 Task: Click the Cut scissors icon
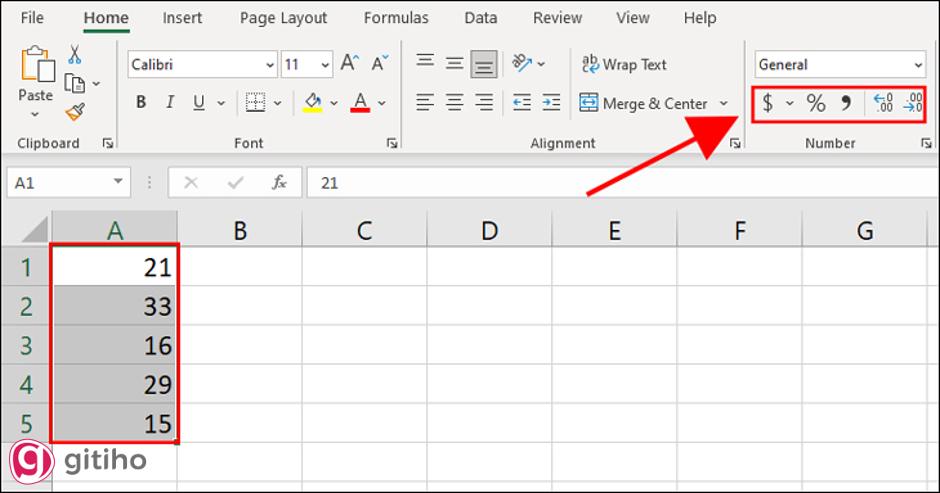74,55
